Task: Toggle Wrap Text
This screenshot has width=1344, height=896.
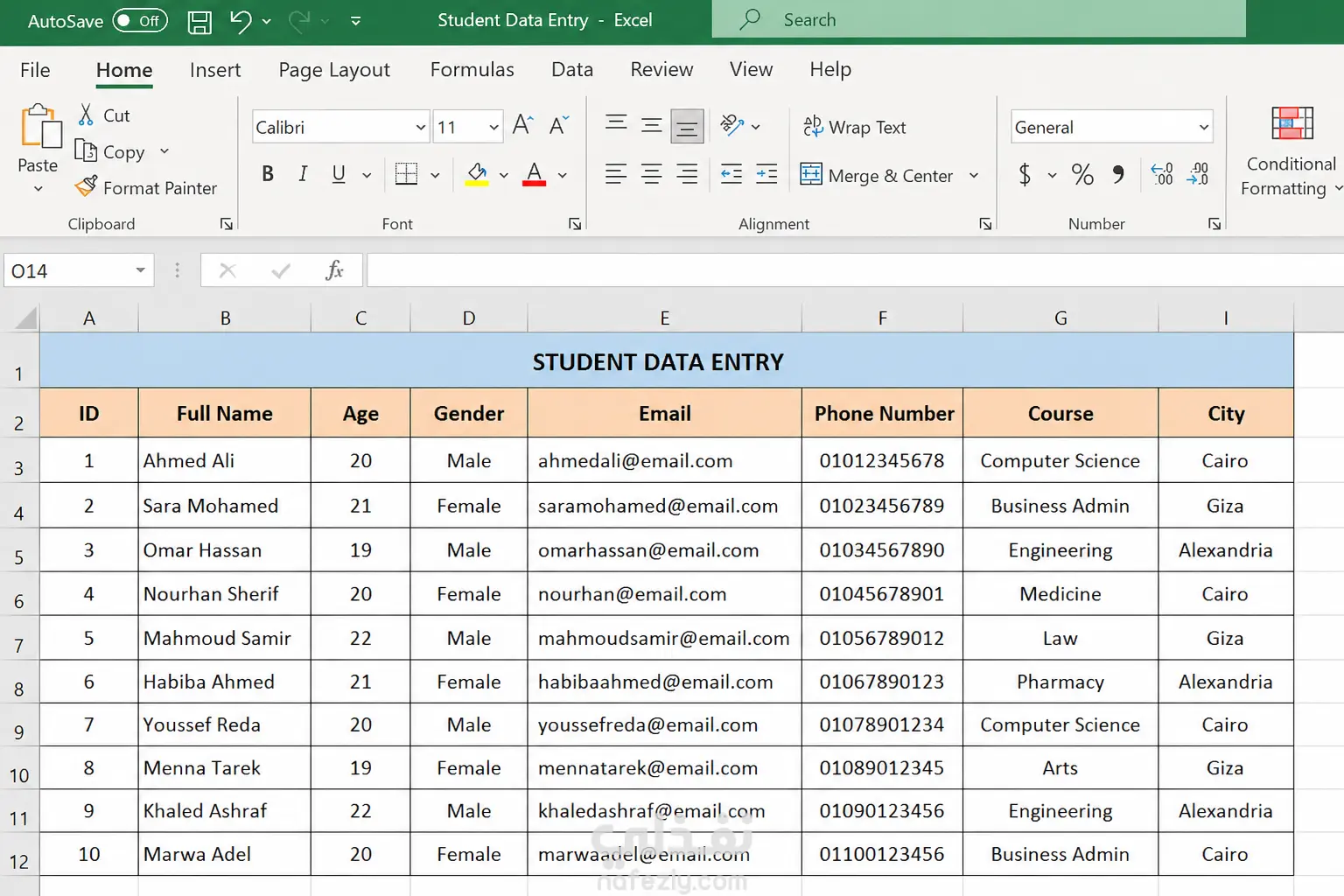Action: [854, 127]
